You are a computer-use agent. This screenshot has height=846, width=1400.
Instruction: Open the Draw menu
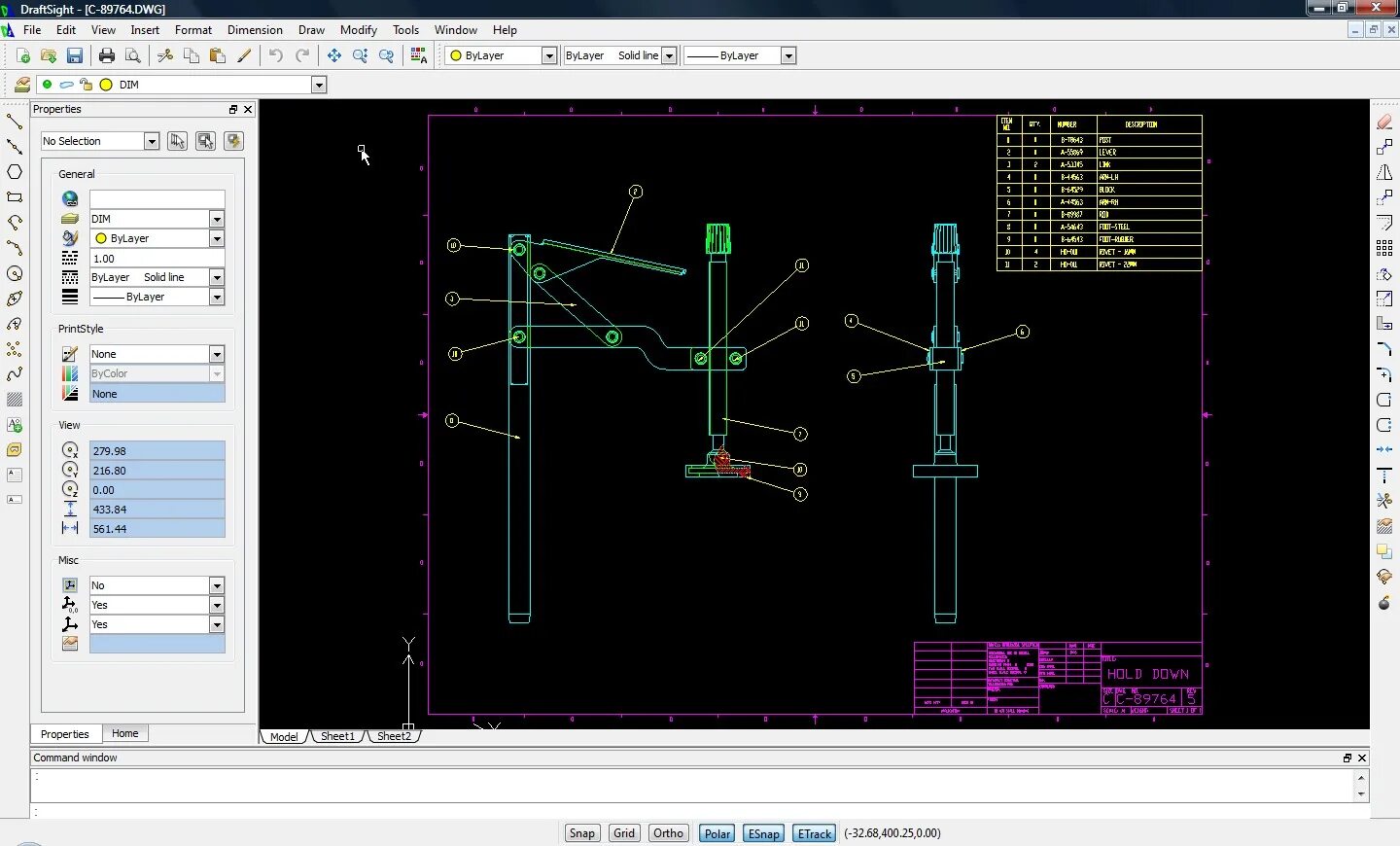click(311, 30)
